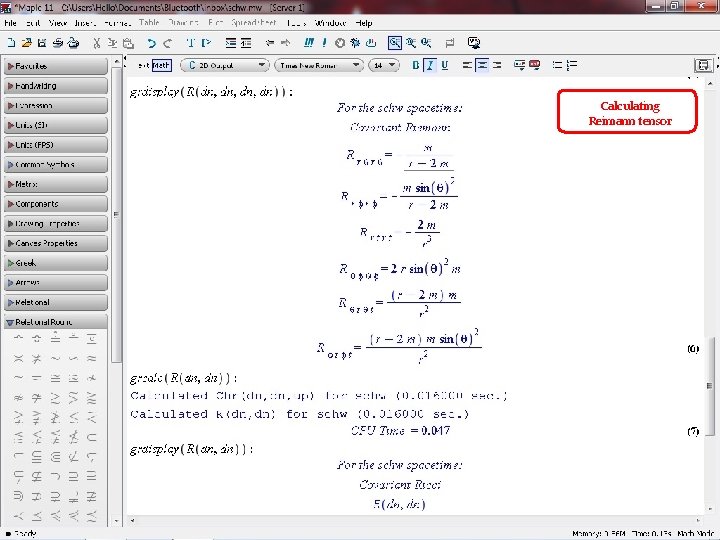Click the document vertical scrollbar thumb
The image size is (720, 540).
tap(710, 386)
